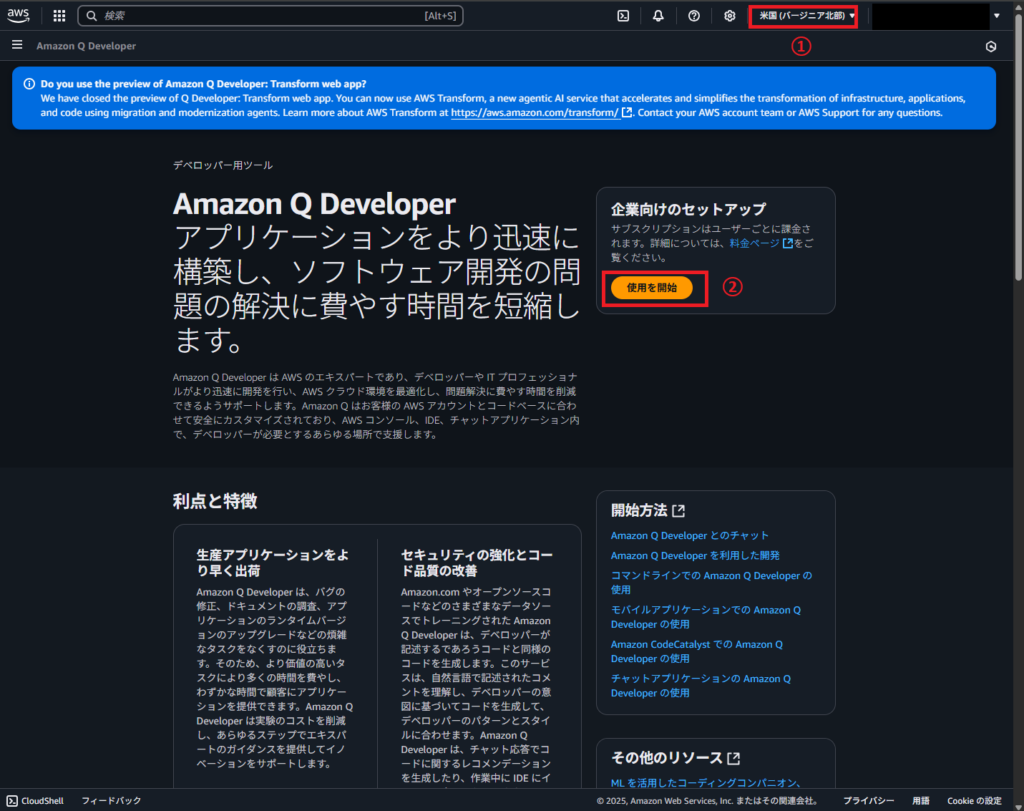The height and width of the screenshot is (811, 1024).
Task: Click the その他のリソース heading text
Action: [x=667, y=757]
